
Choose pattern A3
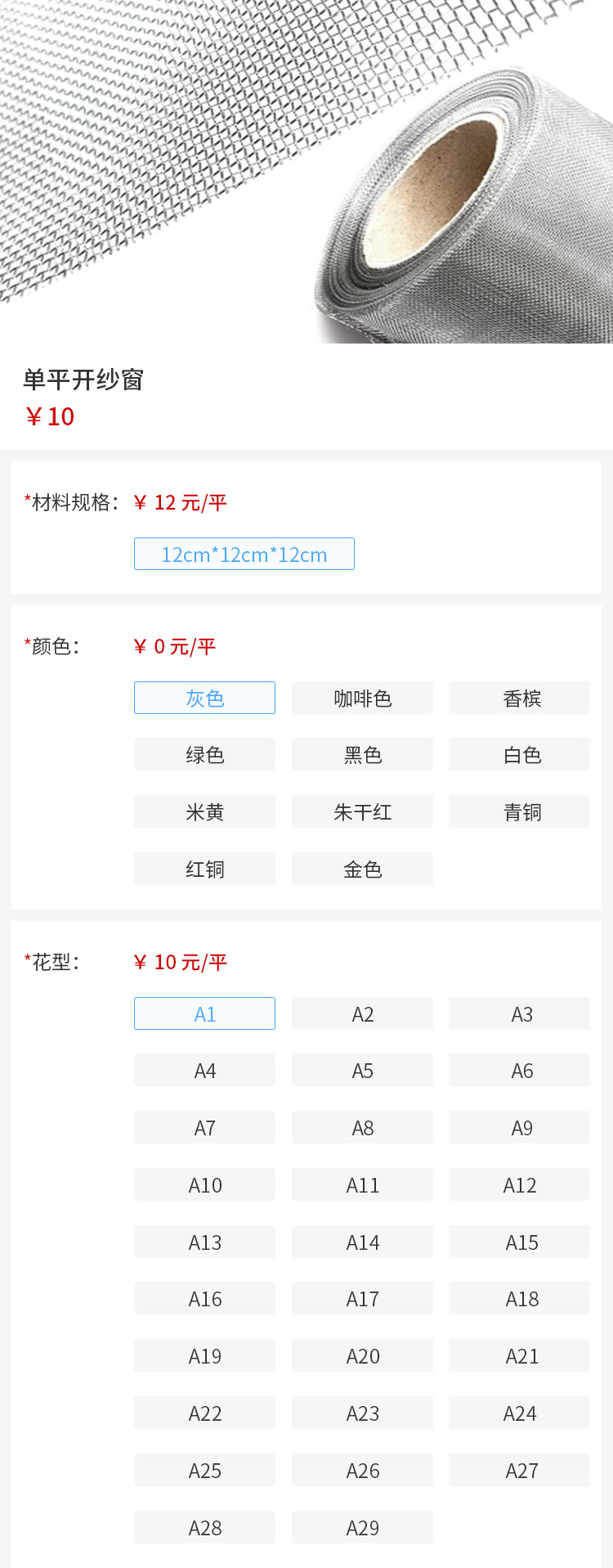point(519,1013)
